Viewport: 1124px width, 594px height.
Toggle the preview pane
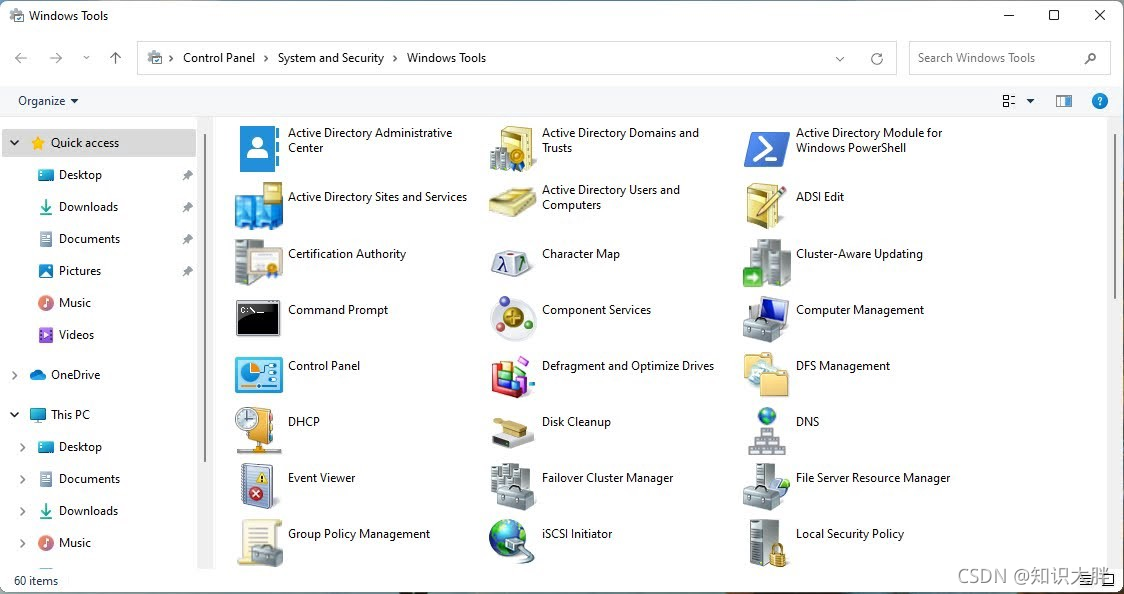1064,101
